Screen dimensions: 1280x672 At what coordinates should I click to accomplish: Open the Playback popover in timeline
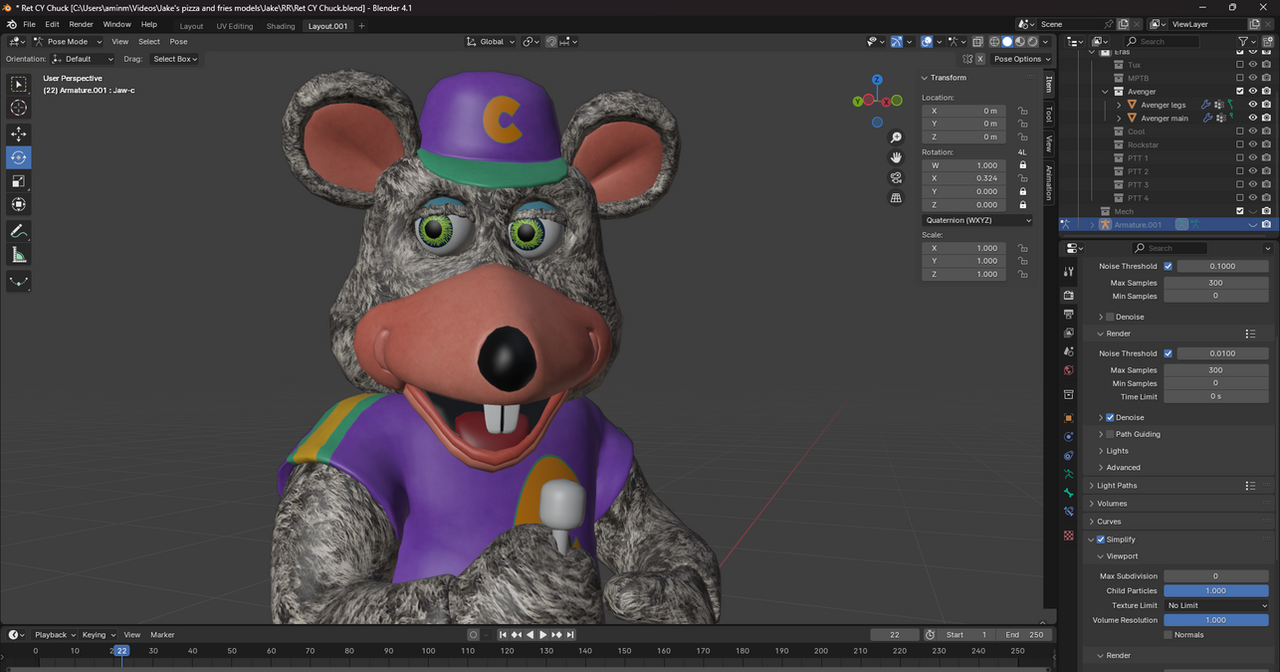click(x=54, y=635)
